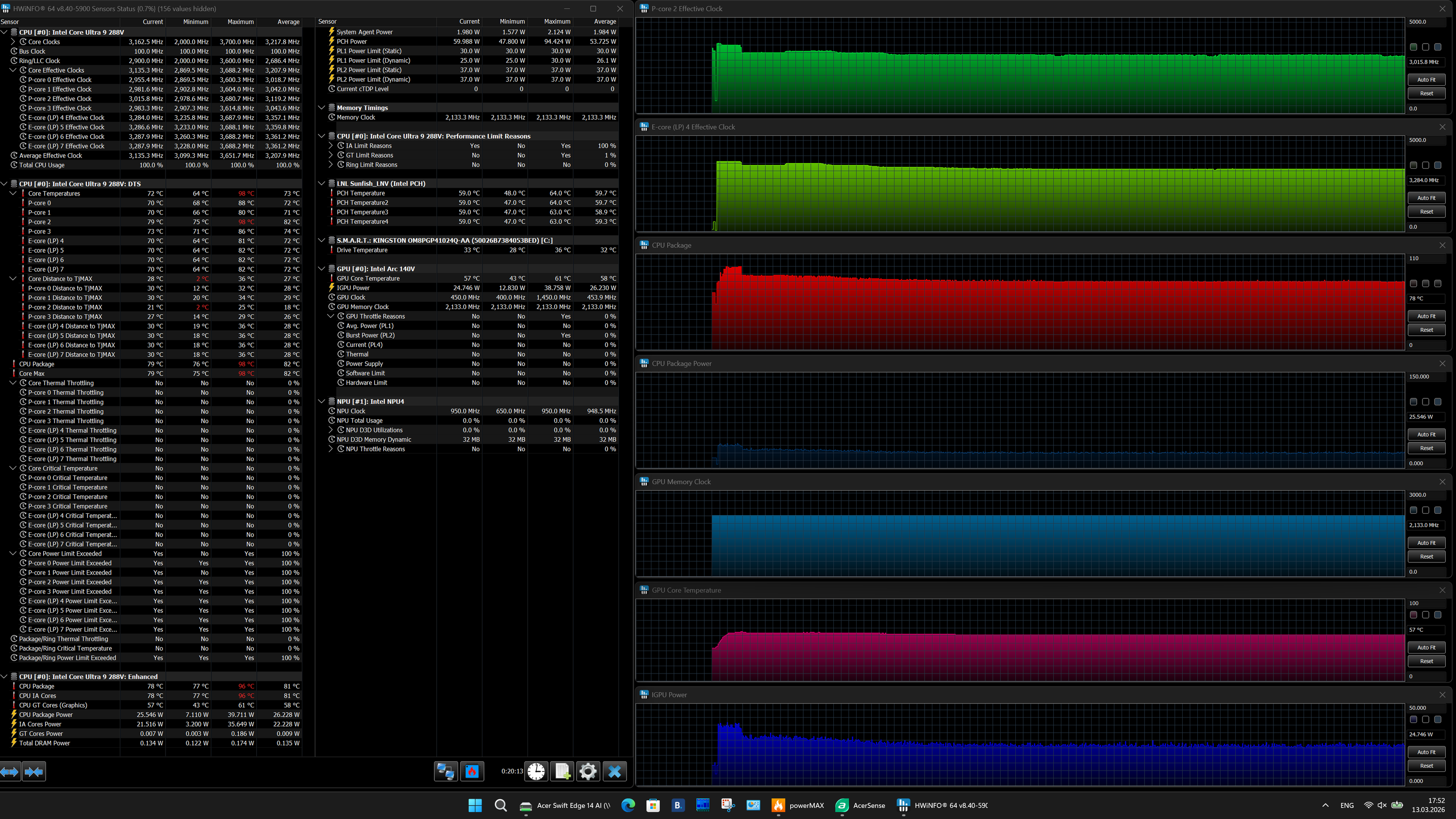Open Microsoft Edge from the taskbar
The height and width of the screenshot is (819, 1456).
(628, 805)
